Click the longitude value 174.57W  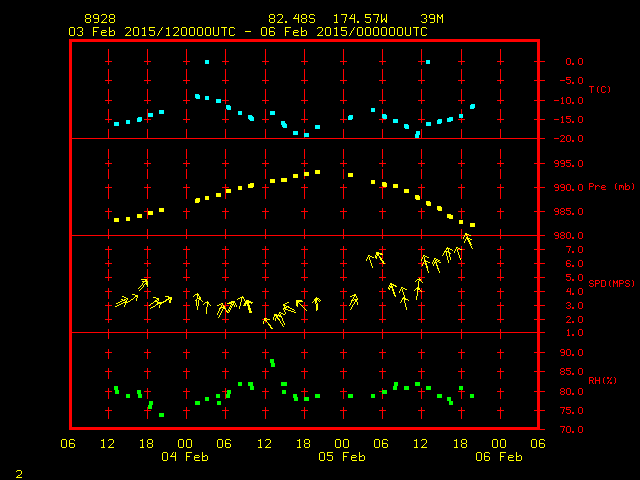point(359,19)
